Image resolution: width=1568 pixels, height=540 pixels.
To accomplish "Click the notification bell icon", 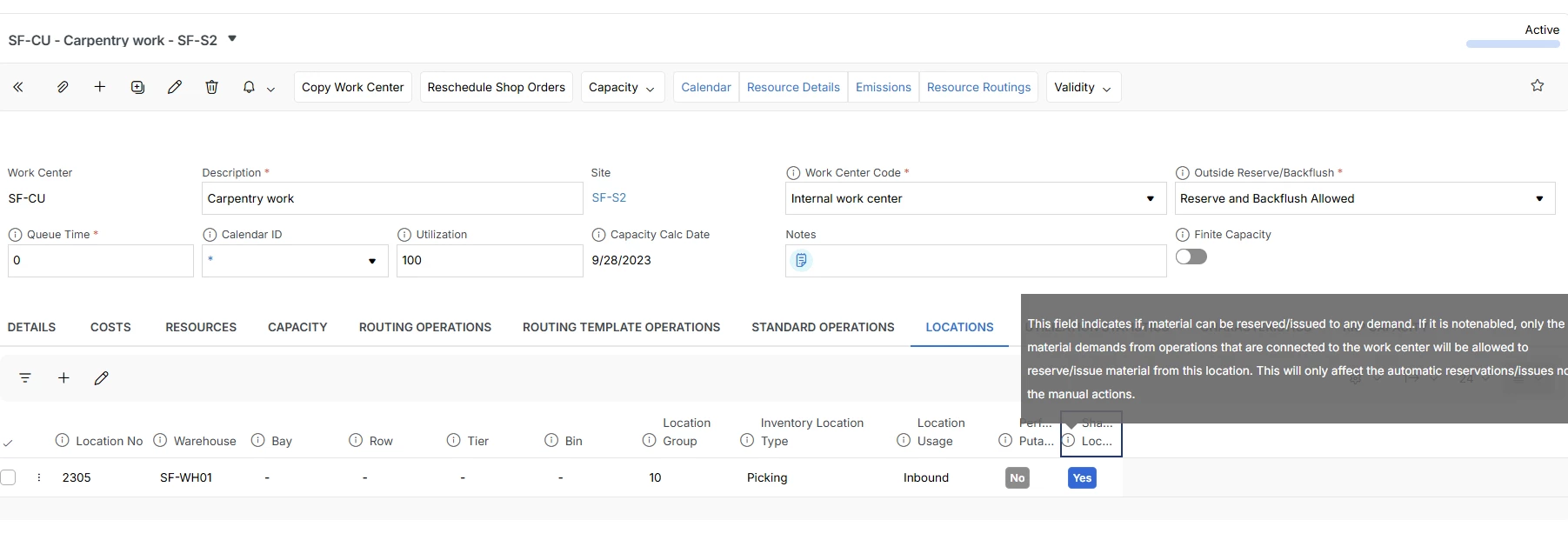I will coord(249,87).
